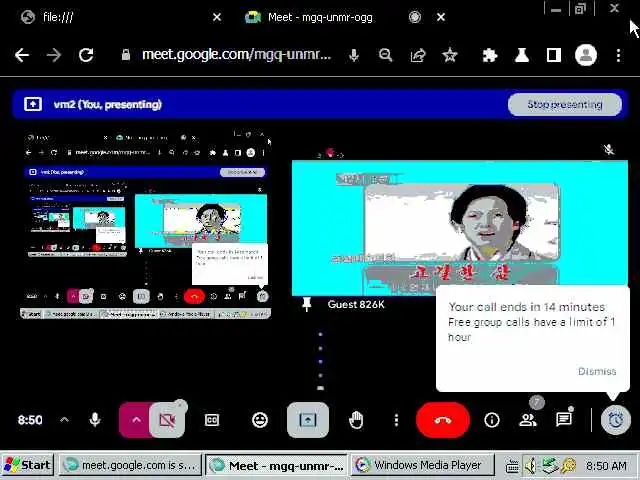Click the Stop presenting button
Image resolution: width=640 pixels, height=480 pixels.
[x=564, y=104]
